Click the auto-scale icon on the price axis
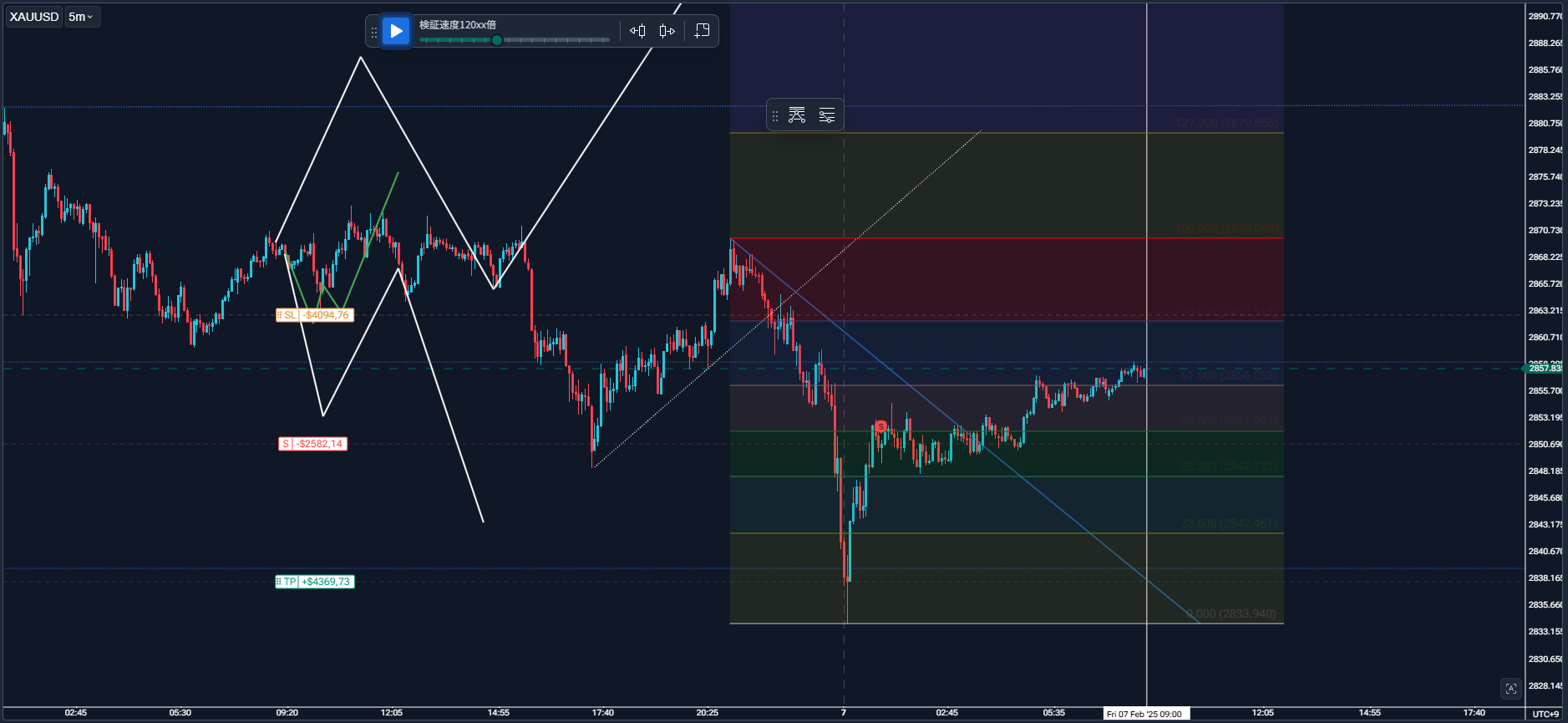 [1510, 689]
